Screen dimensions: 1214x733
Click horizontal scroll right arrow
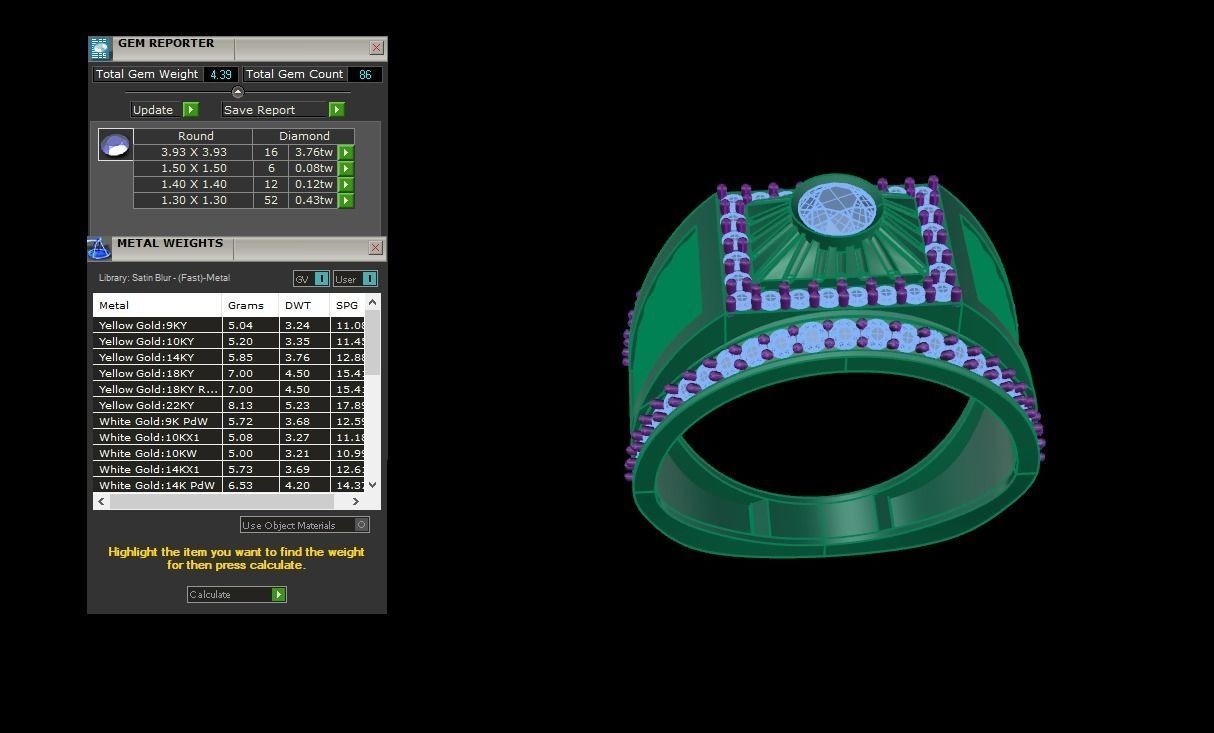pos(355,501)
